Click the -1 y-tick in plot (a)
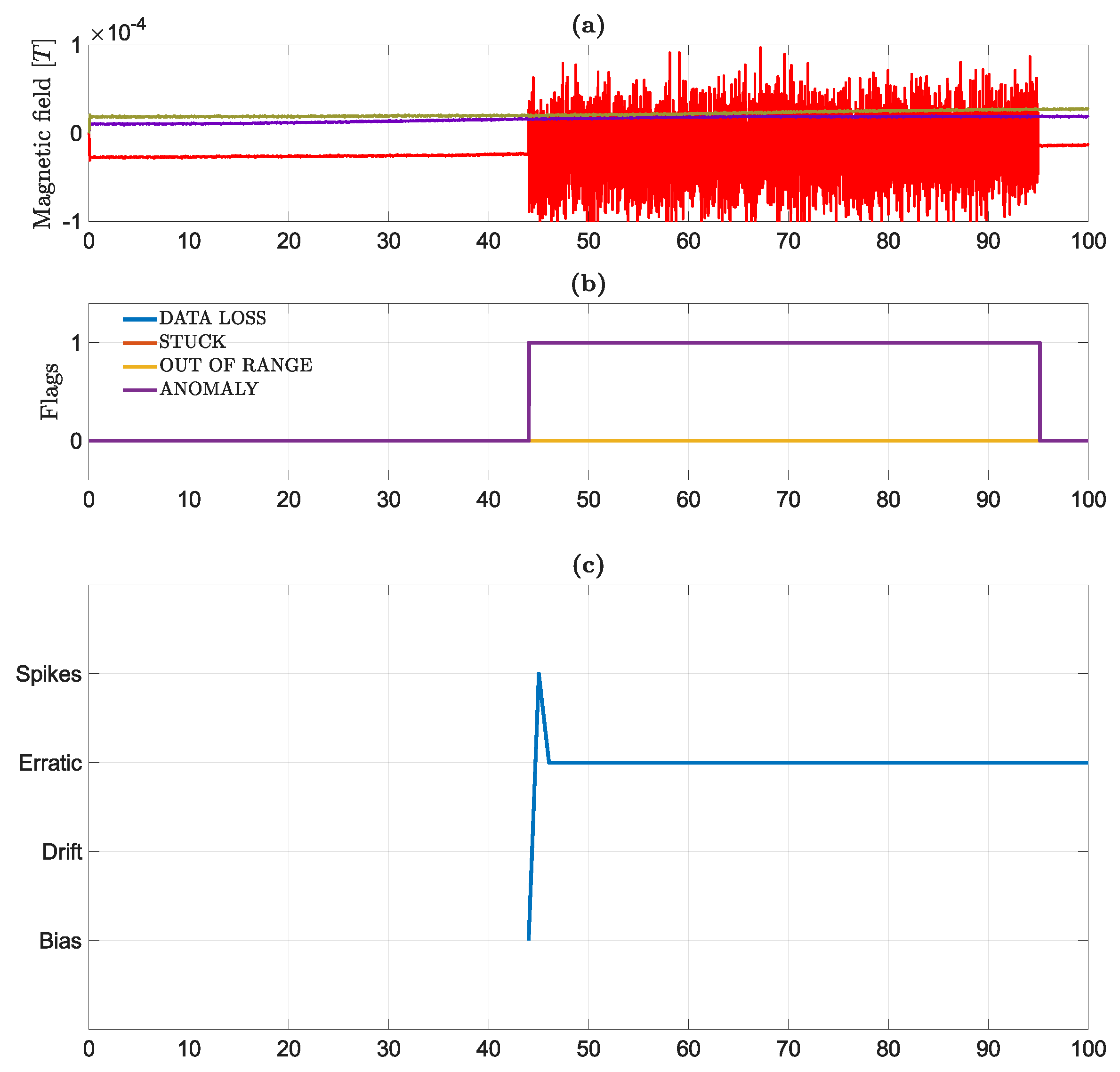Screen dimensions: 1120x1072 pyautogui.click(x=72, y=222)
